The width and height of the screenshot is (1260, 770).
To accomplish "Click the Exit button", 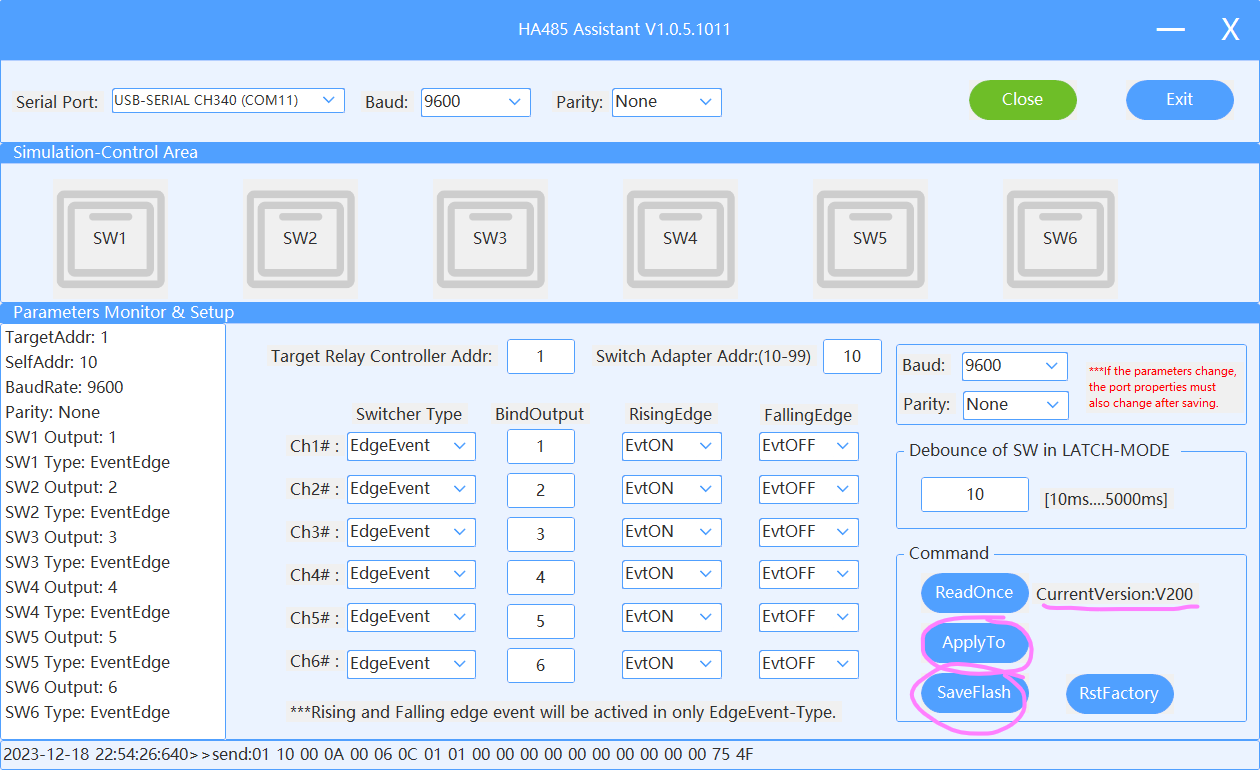I will click(x=1179, y=100).
